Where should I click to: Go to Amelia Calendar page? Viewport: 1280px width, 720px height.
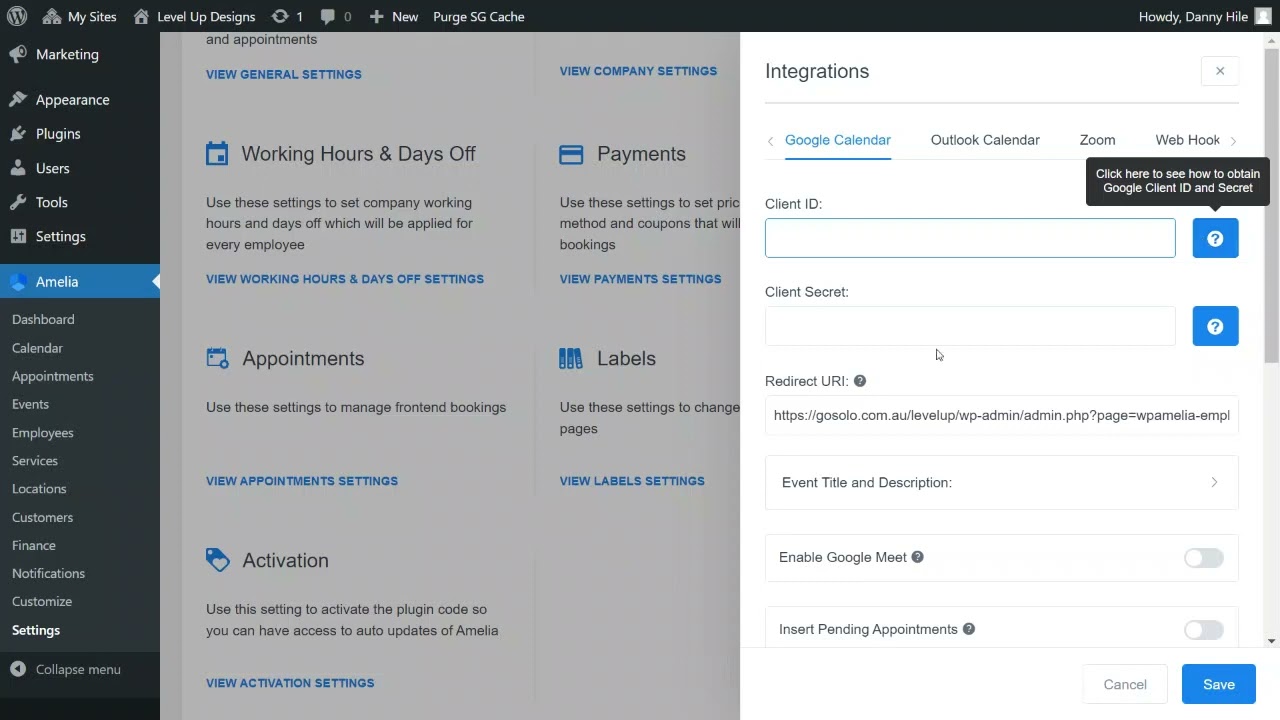(37, 348)
